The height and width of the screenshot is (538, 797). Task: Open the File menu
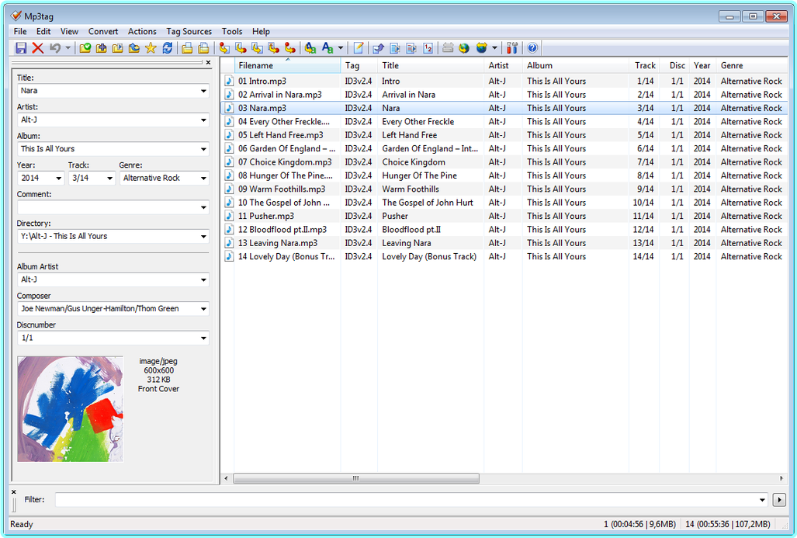20,32
